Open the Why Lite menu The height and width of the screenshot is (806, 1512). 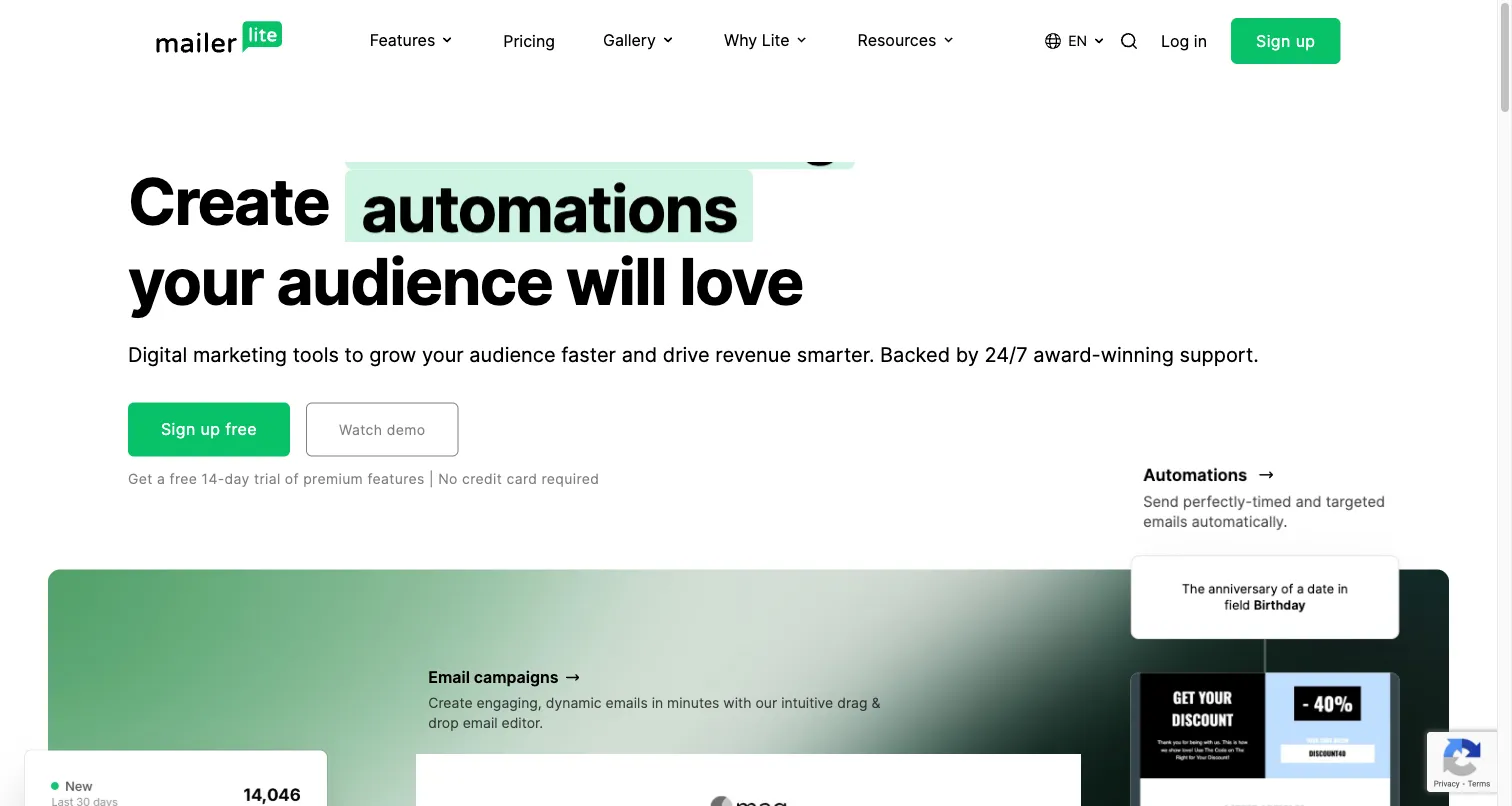[757, 40]
